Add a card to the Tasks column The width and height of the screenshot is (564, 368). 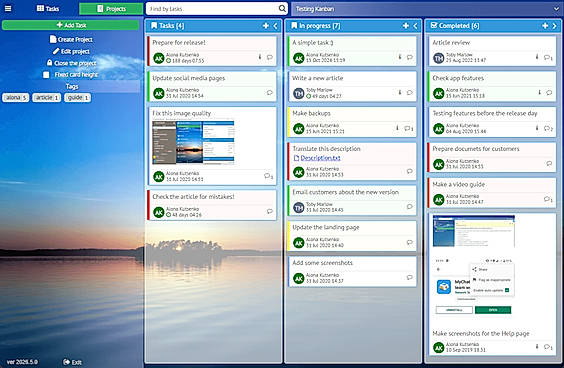266,26
